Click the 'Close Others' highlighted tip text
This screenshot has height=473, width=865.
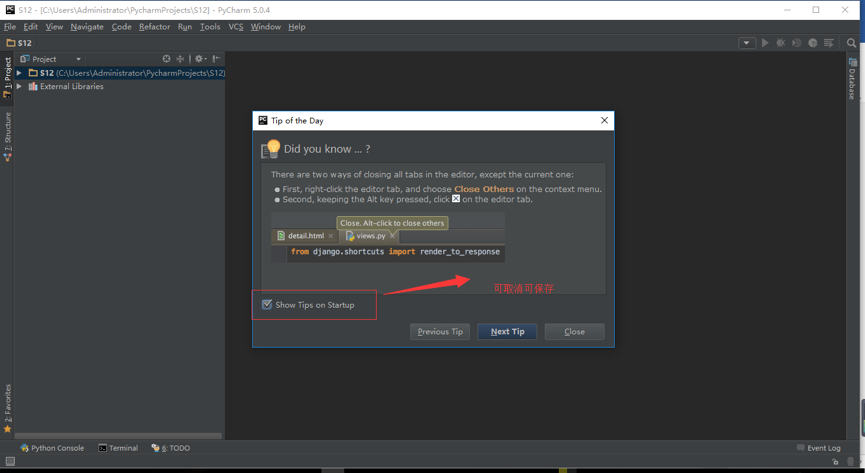pos(484,189)
